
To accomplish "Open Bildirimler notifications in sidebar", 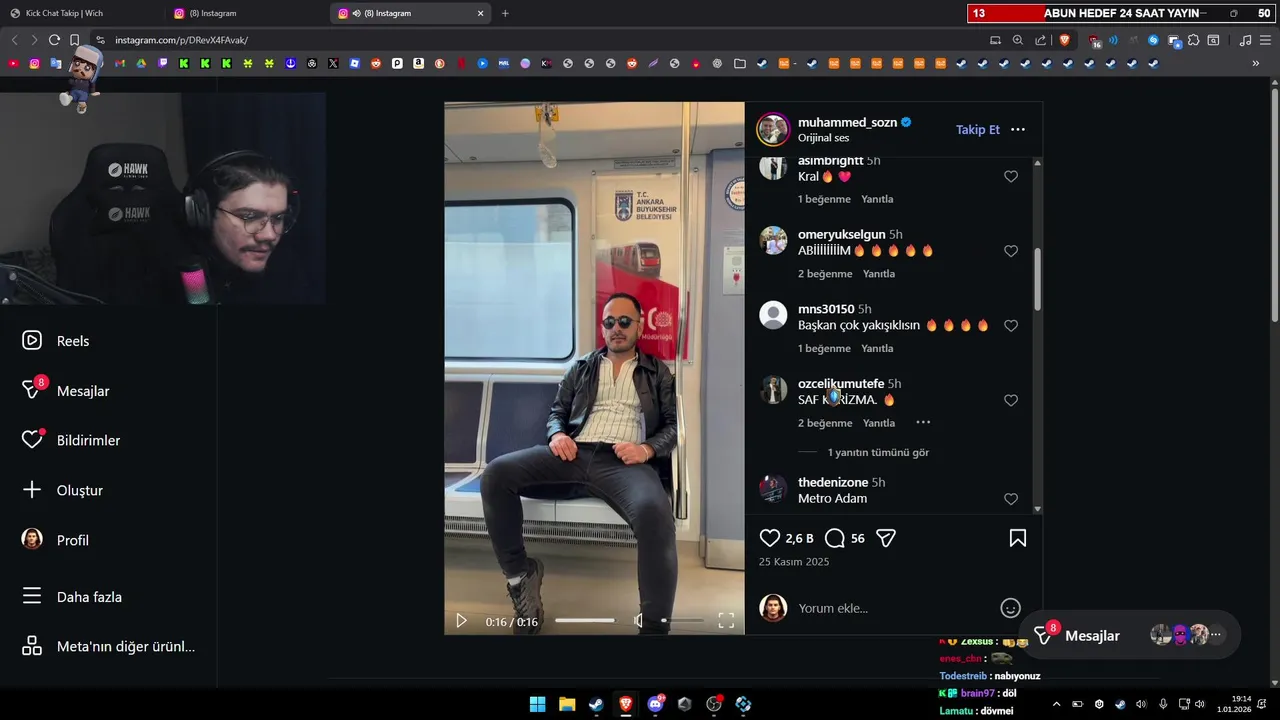I will (x=71, y=440).
